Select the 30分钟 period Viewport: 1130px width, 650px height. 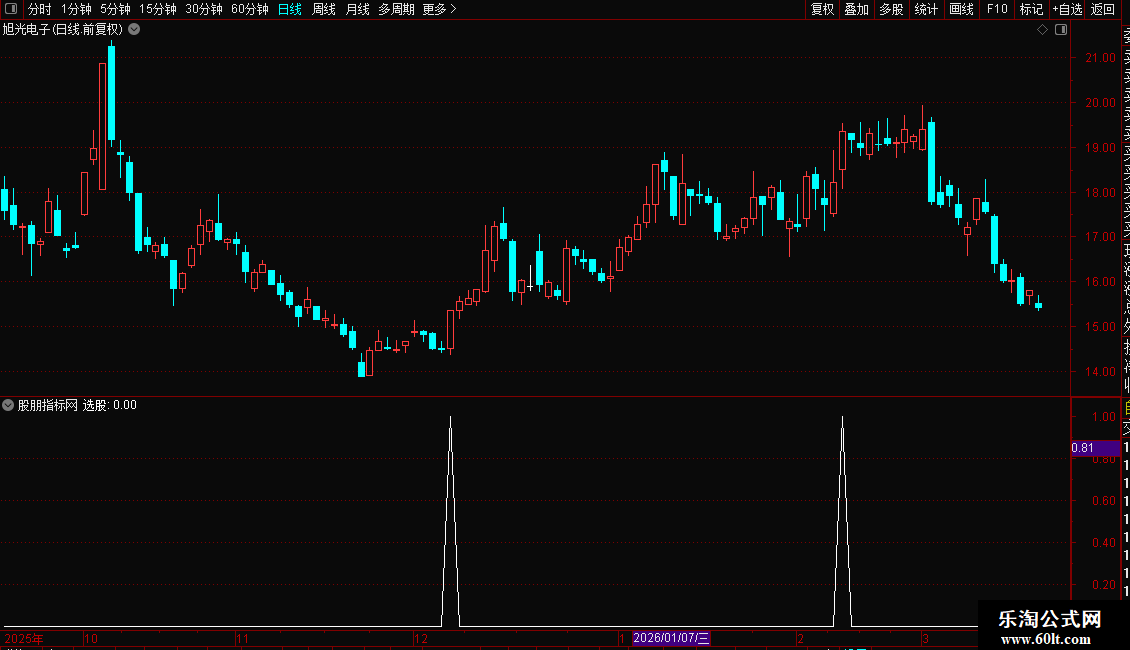click(204, 9)
